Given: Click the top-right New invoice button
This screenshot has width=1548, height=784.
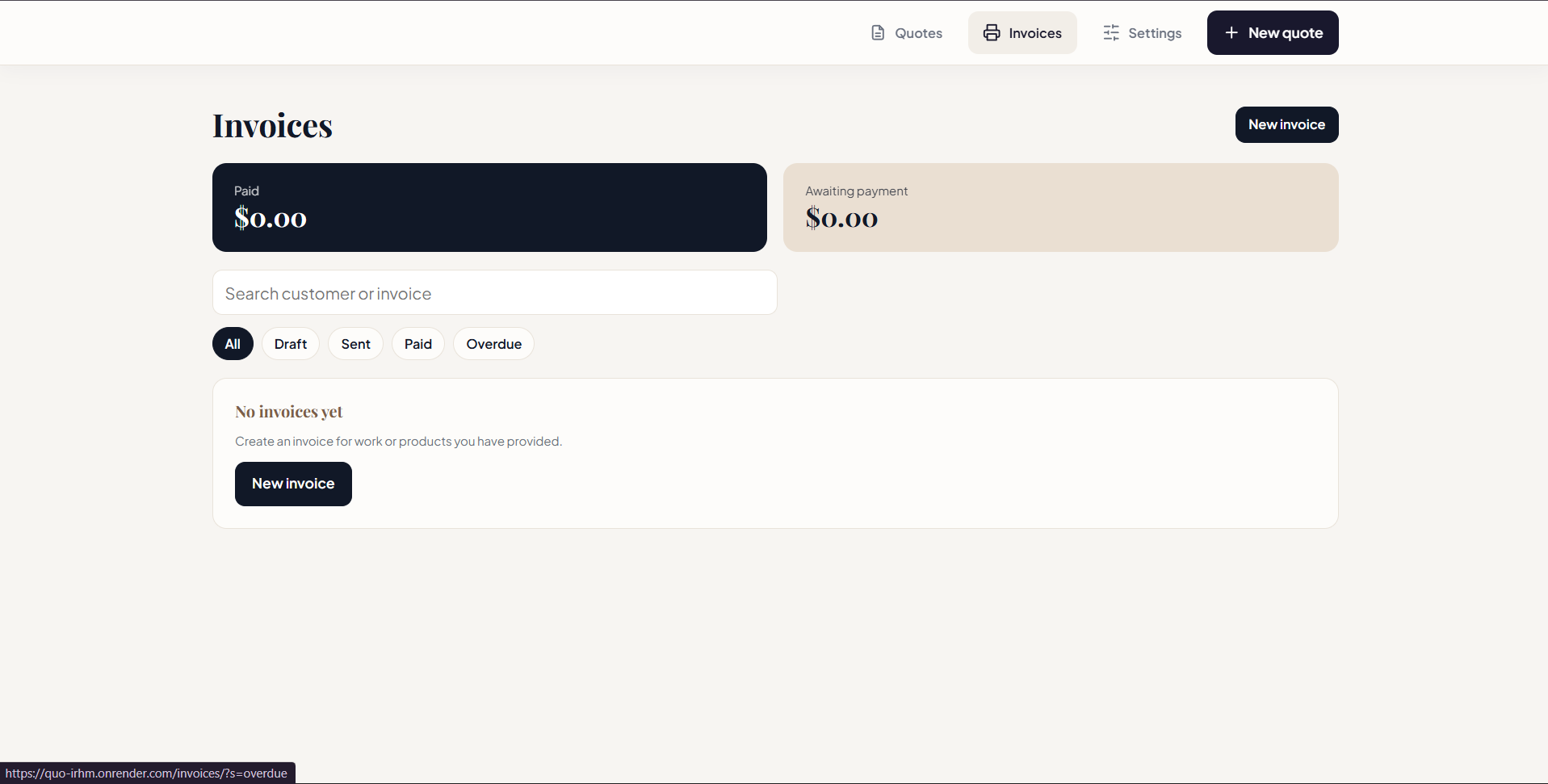Looking at the screenshot, I should pos(1286,124).
